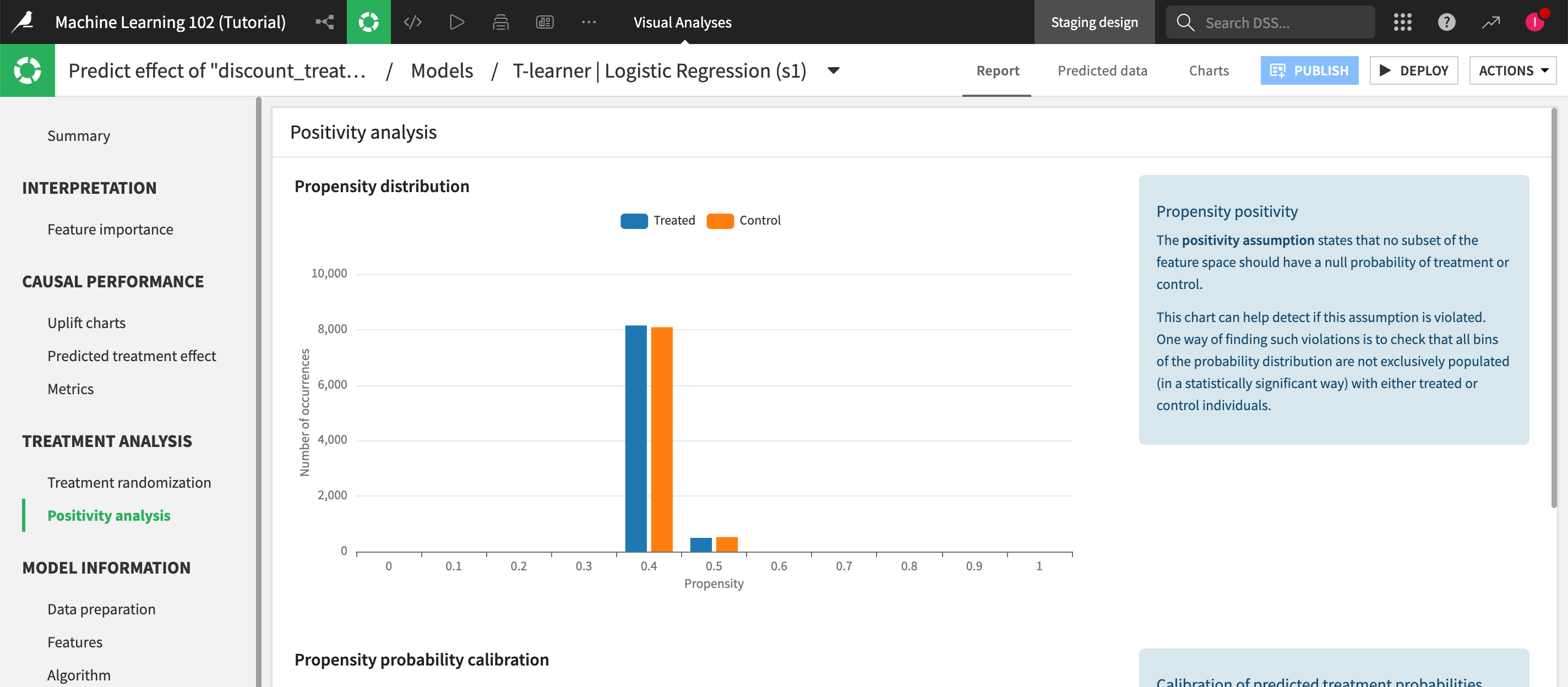The width and height of the screenshot is (1568, 687).
Task: Click the user profile avatar
Action: click(x=1534, y=22)
